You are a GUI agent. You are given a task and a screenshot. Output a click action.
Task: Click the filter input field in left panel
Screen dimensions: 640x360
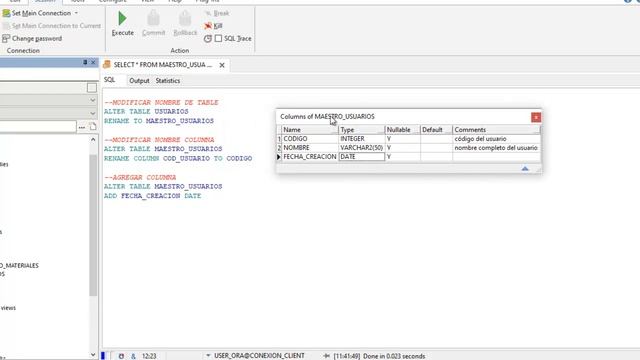38,127
